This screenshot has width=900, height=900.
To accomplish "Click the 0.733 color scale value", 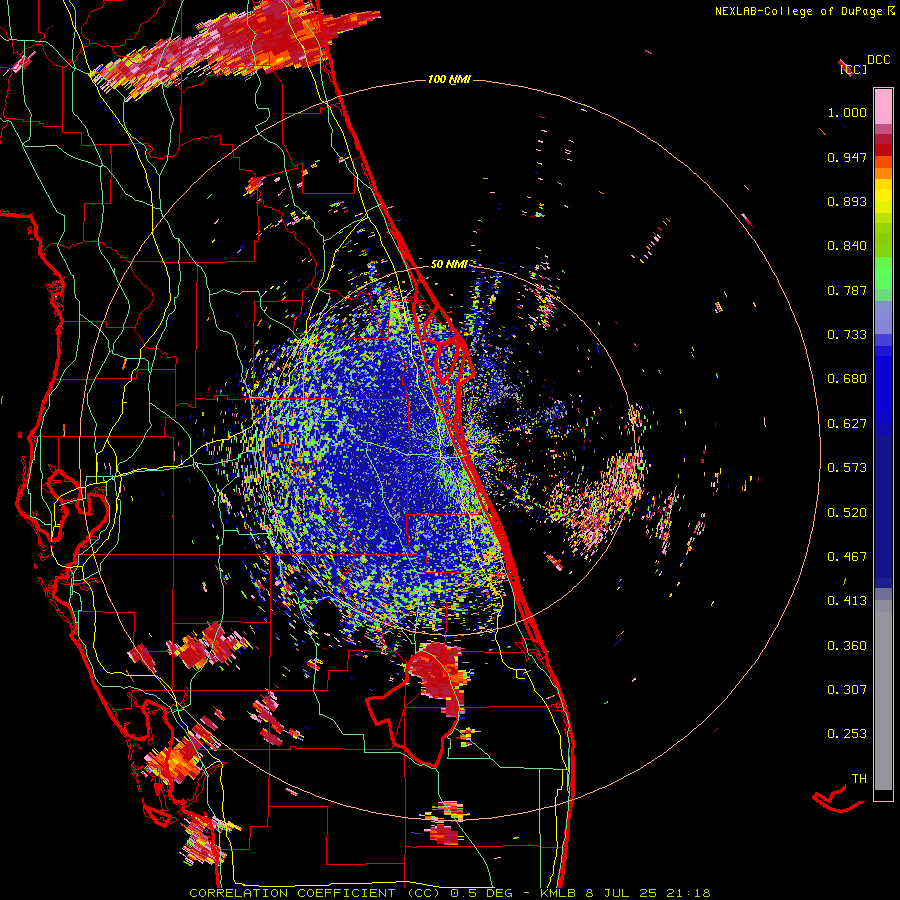I will (847, 335).
